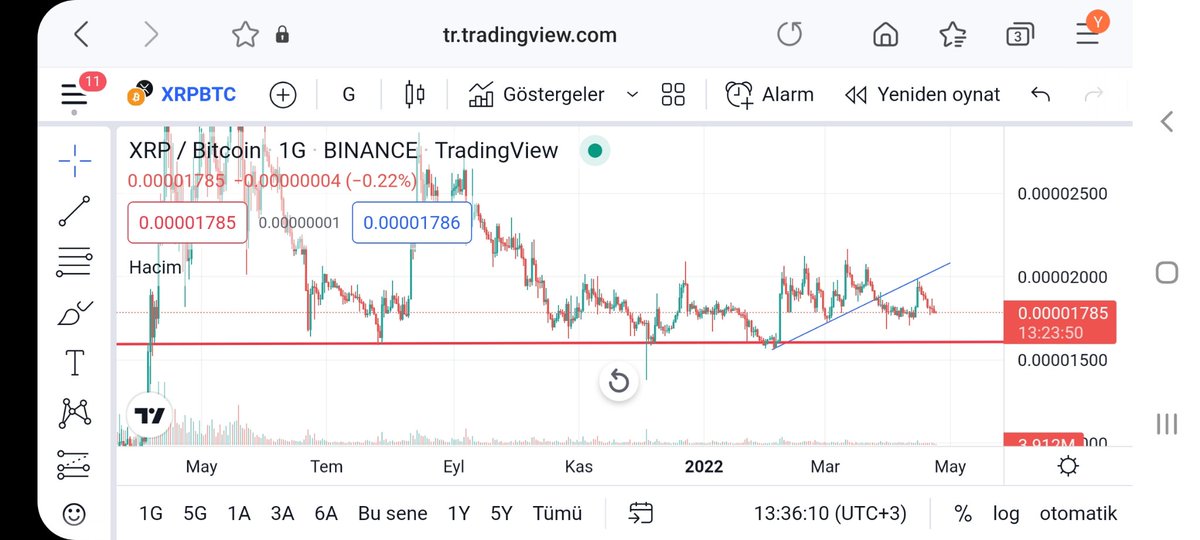Open Göstergeler indicators dialog
The width and height of the screenshot is (1200, 540).
(537, 95)
